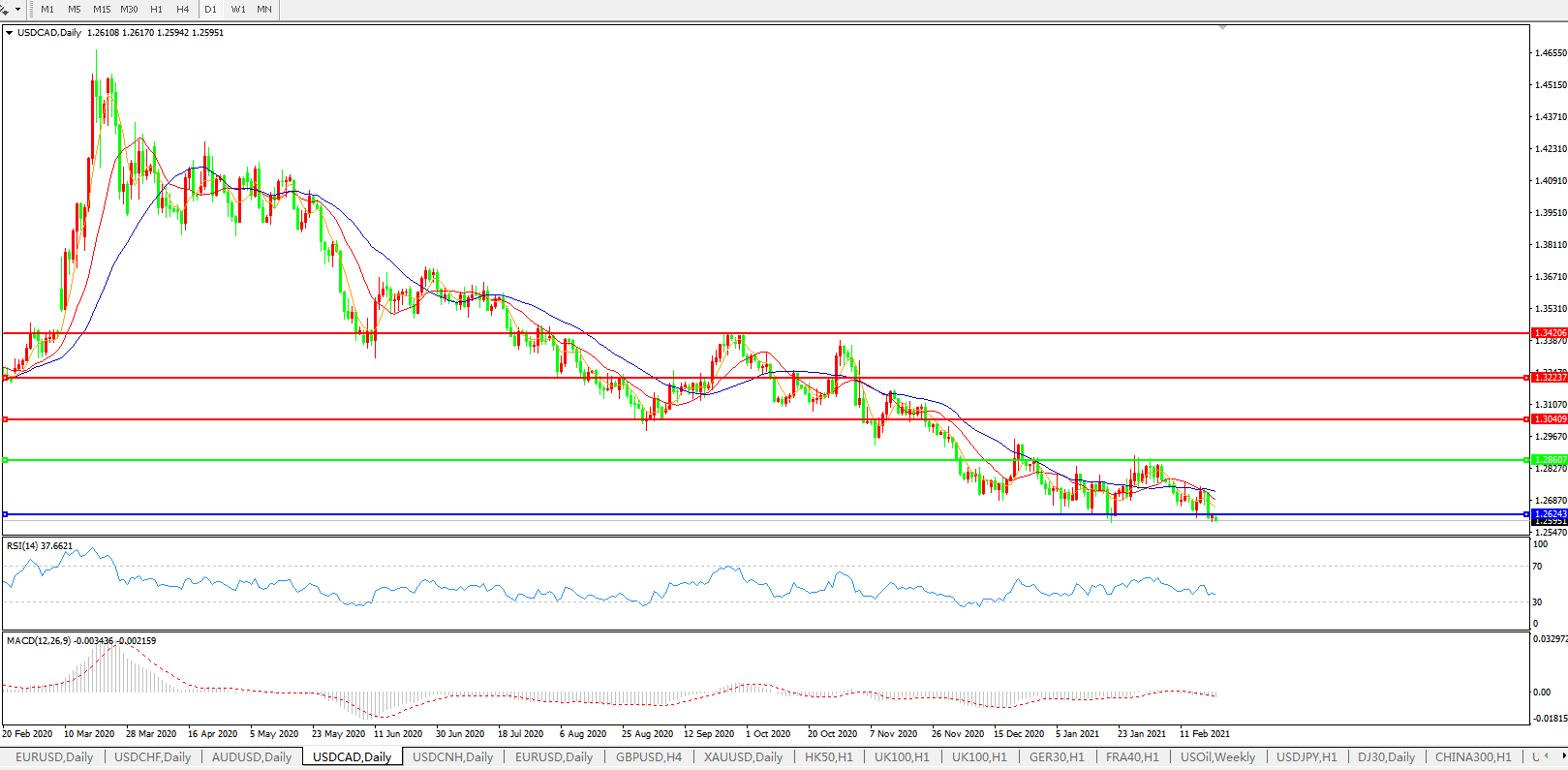The width and height of the screenshot is (1568, 770).
Task: Click the blue 1.26243 price level label
Action: [x=1550, y=514]
